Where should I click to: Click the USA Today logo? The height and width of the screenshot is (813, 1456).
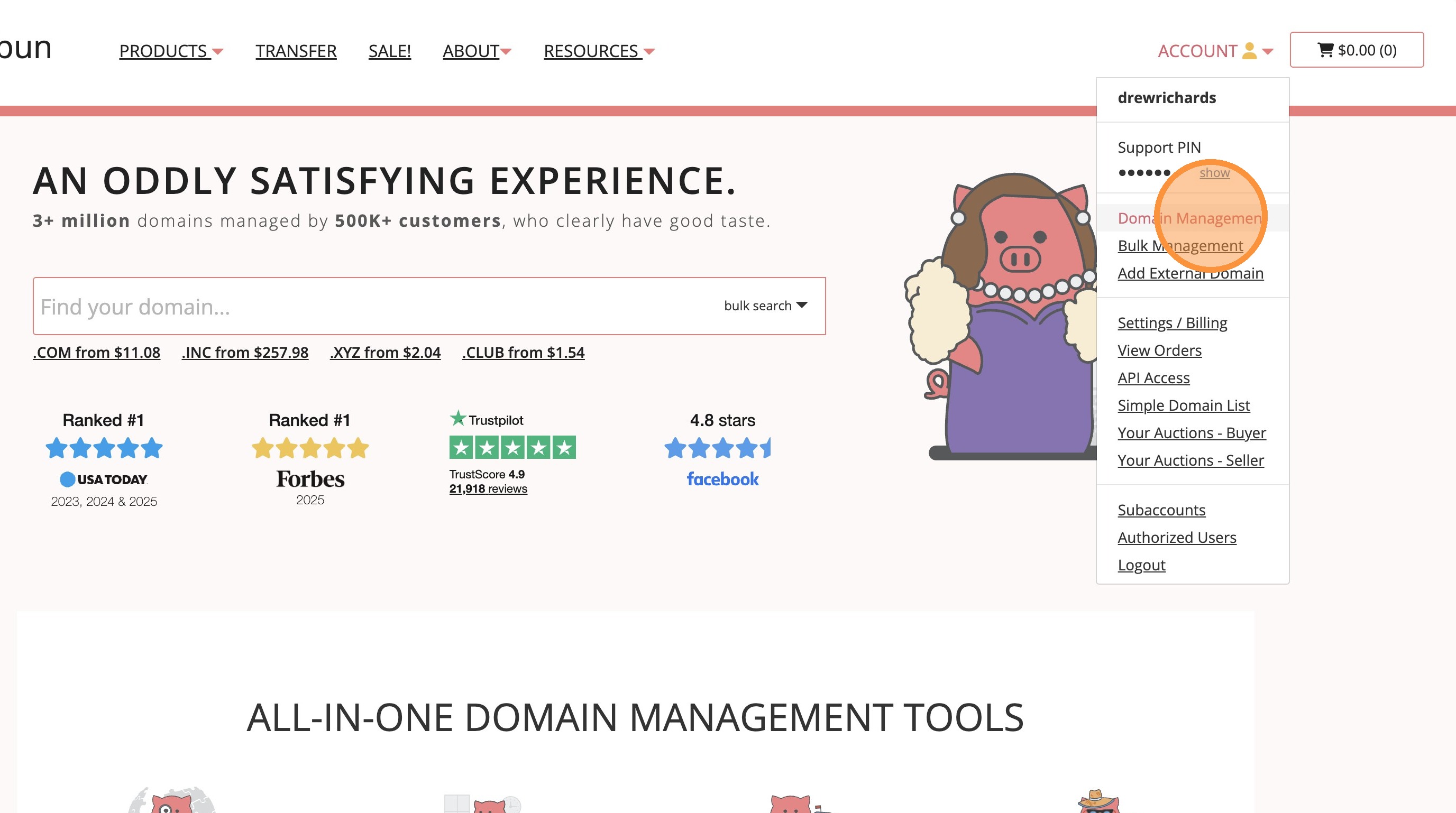(104, 479)
